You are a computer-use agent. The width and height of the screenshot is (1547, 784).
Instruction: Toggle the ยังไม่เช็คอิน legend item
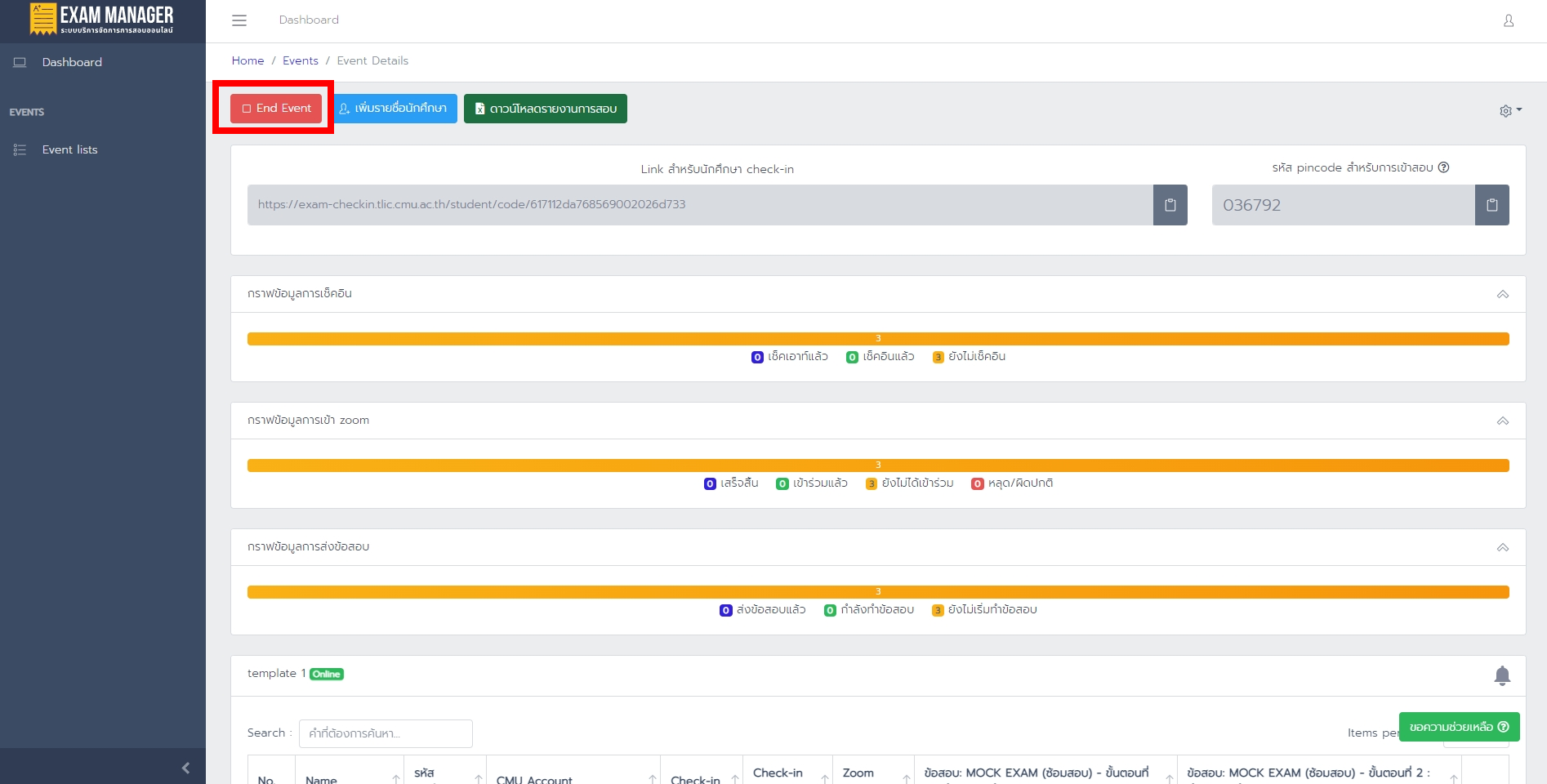tap(969, 357)
